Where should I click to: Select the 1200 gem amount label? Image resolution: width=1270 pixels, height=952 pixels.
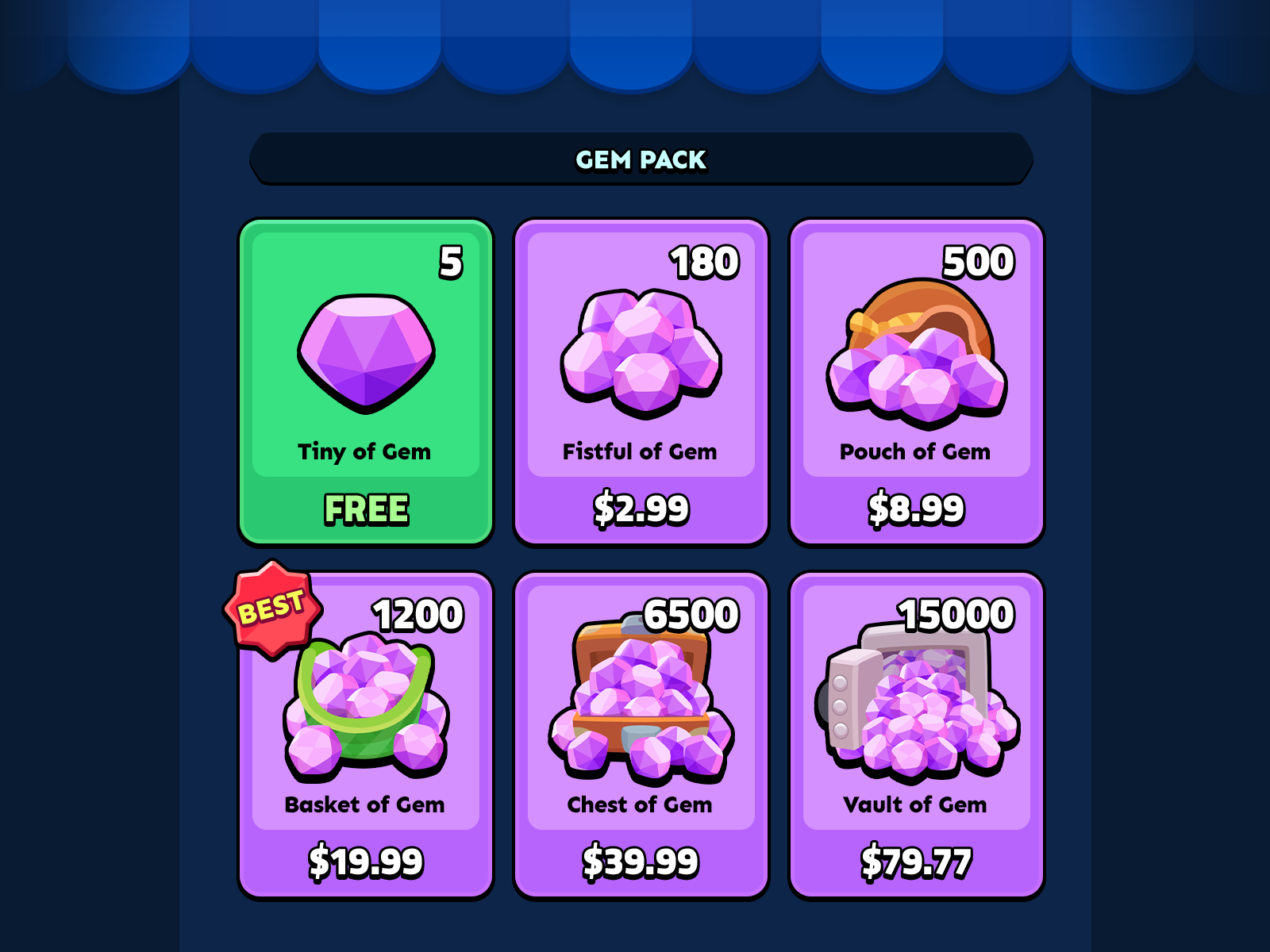(418, 615)
